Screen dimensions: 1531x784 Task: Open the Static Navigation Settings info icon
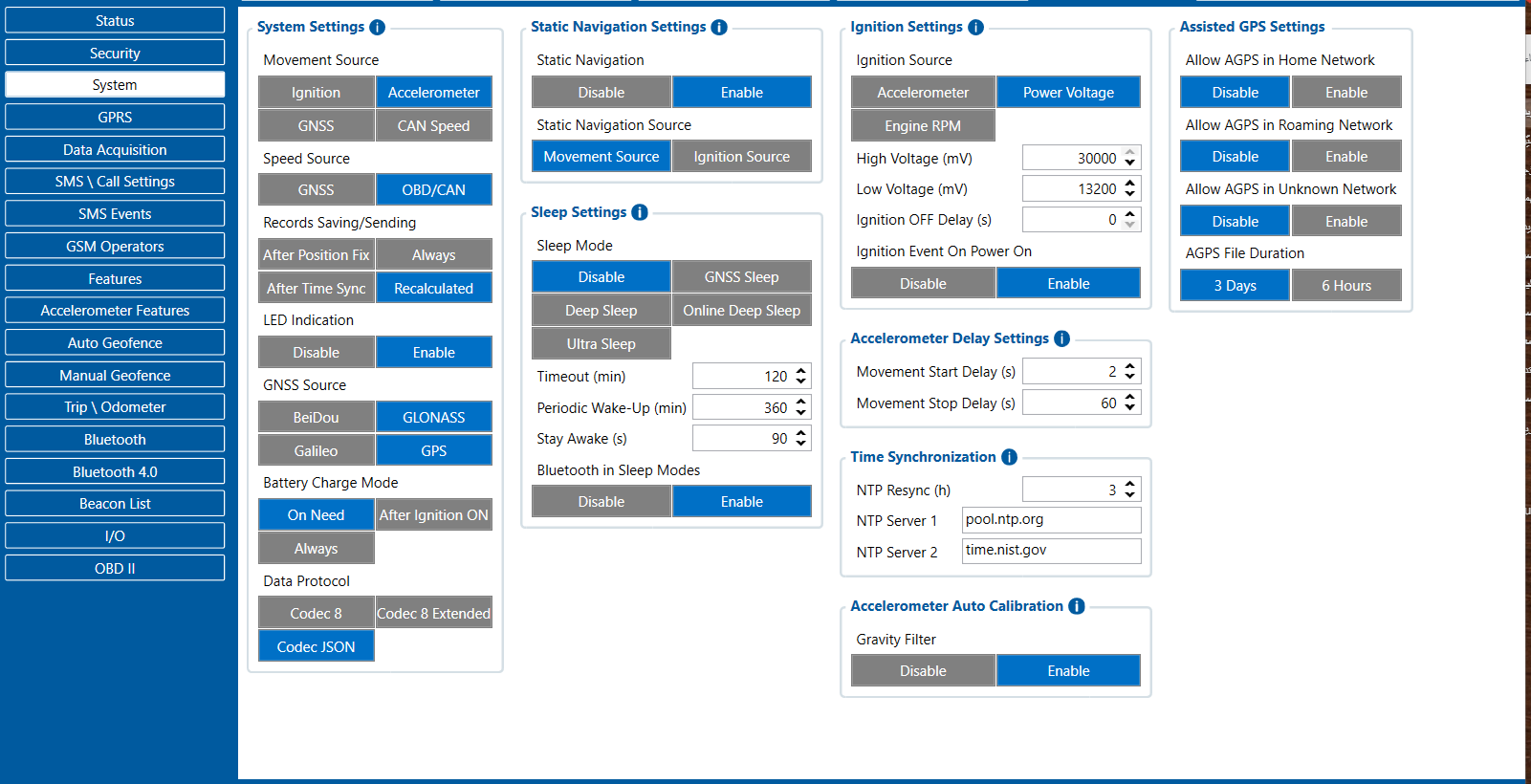tap(719, 28)
